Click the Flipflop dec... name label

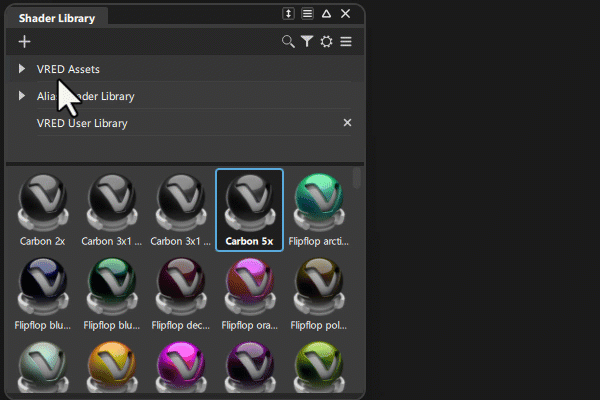(x=181, y=326)
